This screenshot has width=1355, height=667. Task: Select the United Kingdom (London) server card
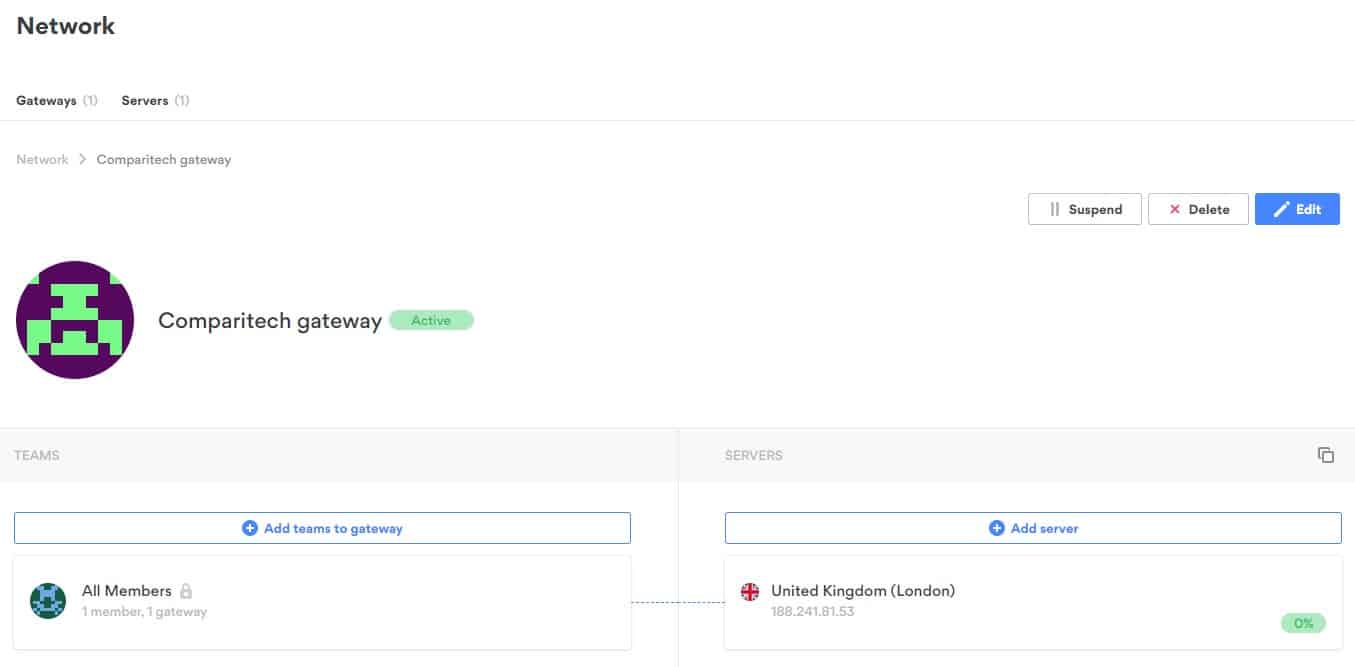tap(1032, 602)
